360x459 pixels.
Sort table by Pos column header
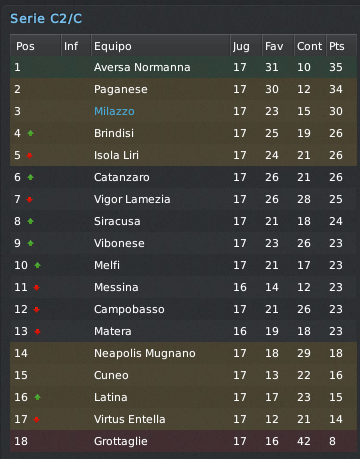(x=35, y=46)
